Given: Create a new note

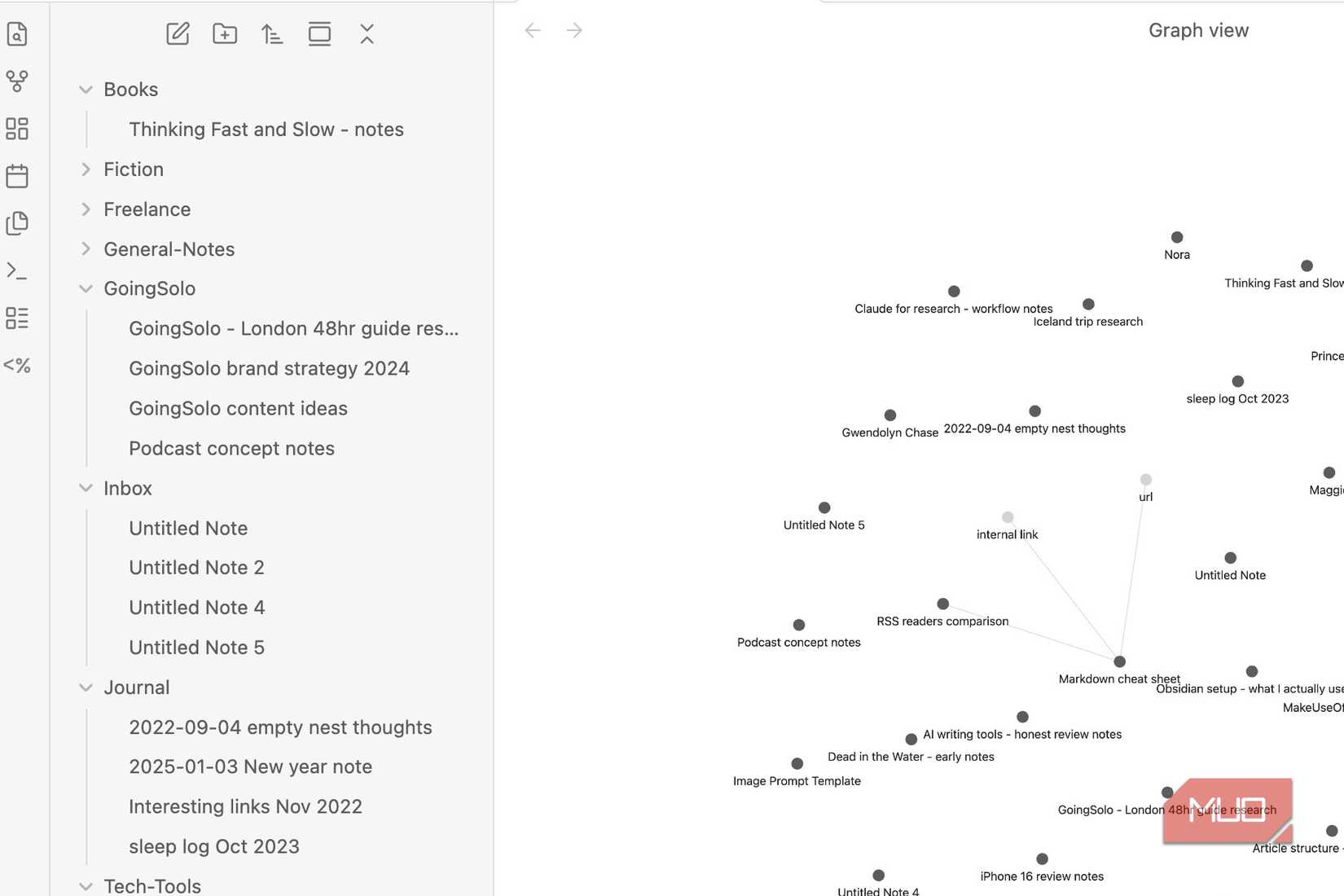Looking at the screenshot, I should point(178,34).
